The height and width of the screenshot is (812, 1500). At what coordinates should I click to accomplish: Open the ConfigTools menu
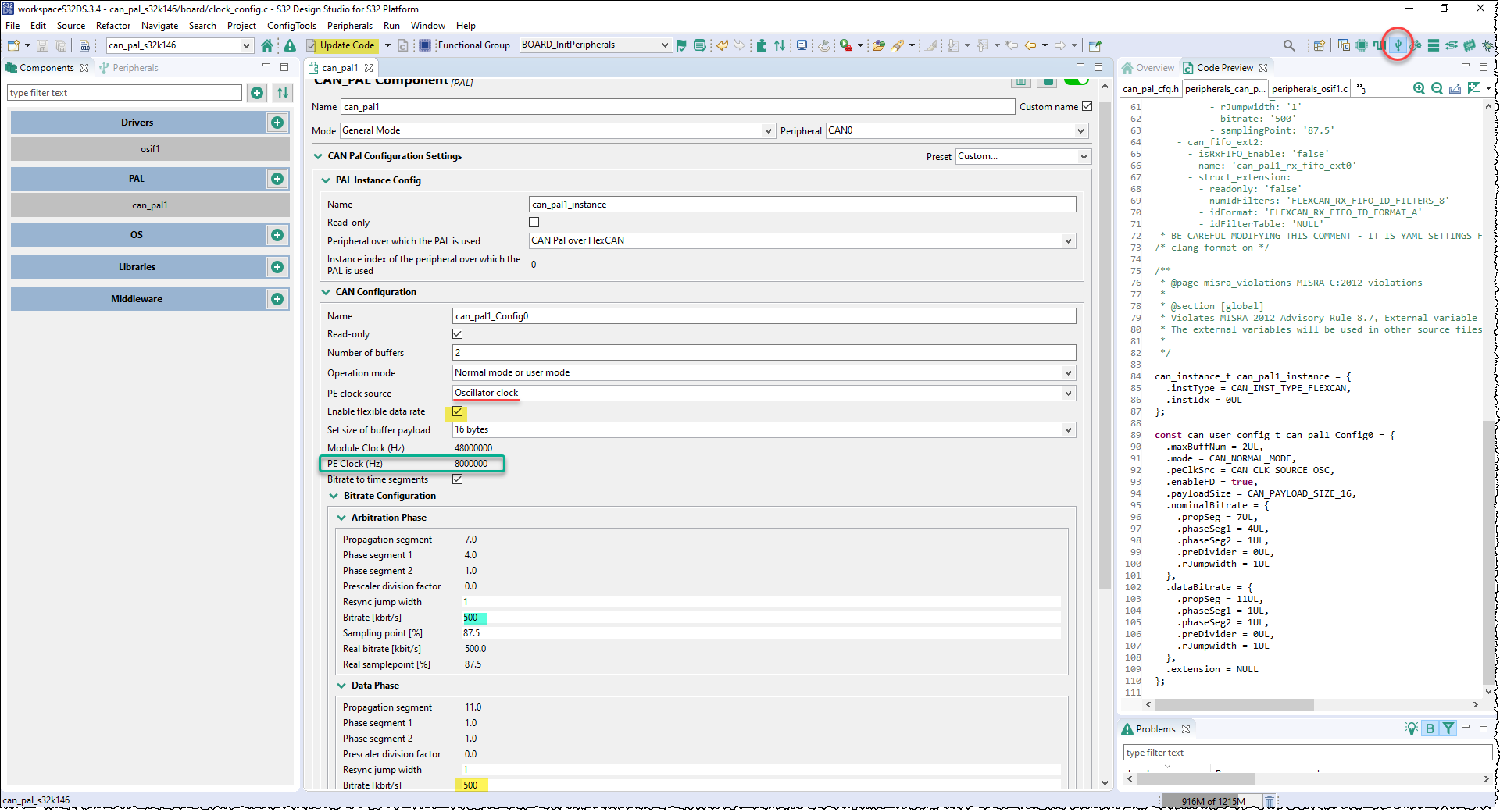(x=291, y=25)
